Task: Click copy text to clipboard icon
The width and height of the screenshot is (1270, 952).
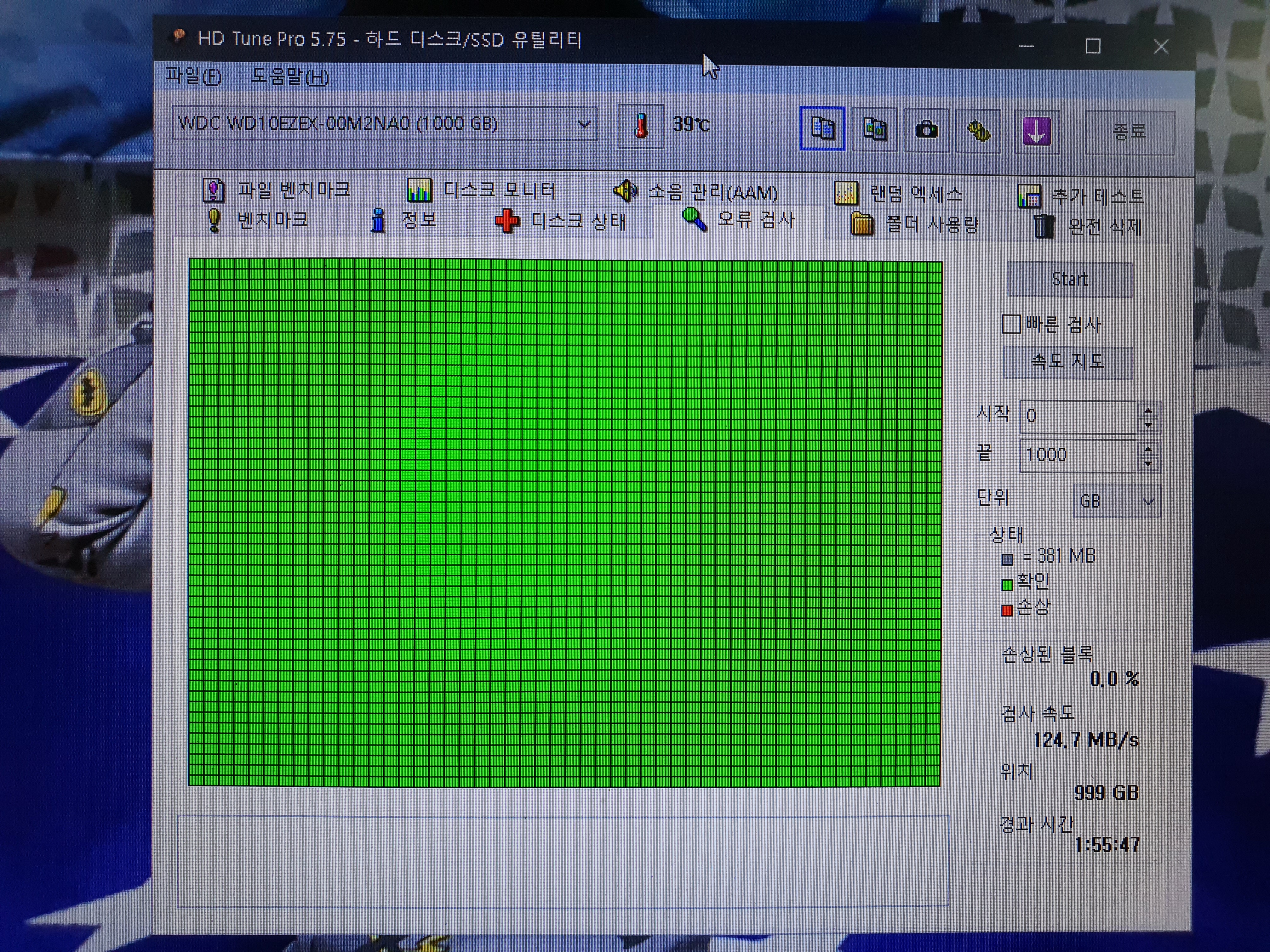Action: pyautogui.click(x=822, y=128)
